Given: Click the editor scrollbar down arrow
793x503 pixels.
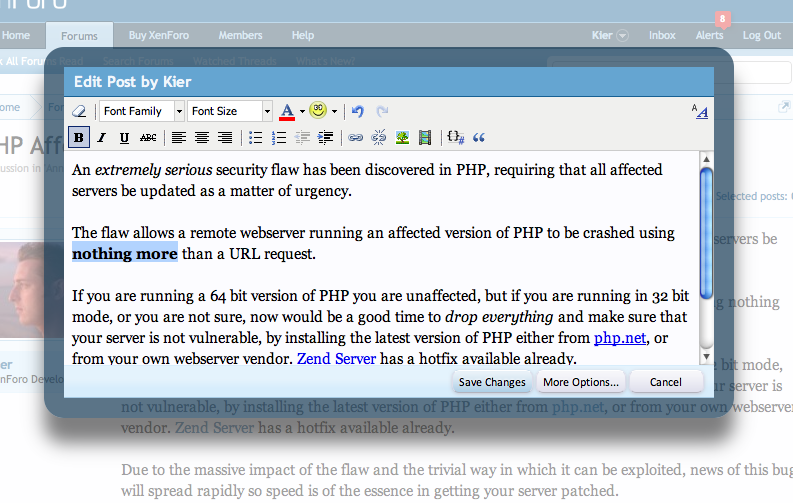Looking at the screenshot, I should coord(707,356).
